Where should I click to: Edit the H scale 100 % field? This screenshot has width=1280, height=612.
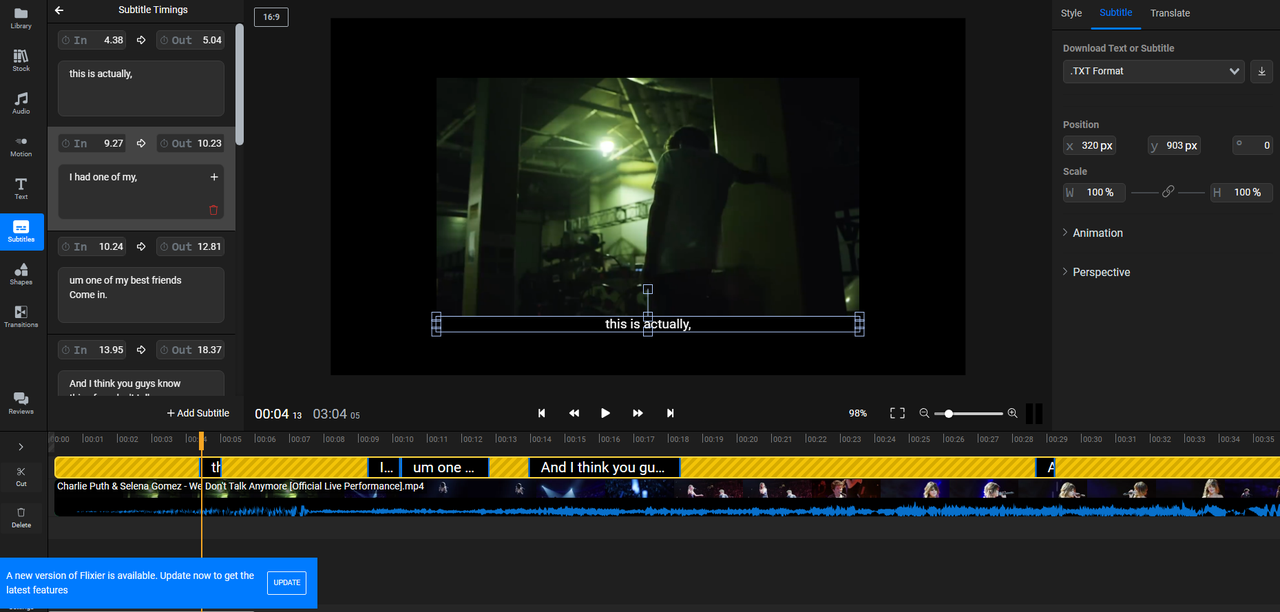[x=1241, y=192]
